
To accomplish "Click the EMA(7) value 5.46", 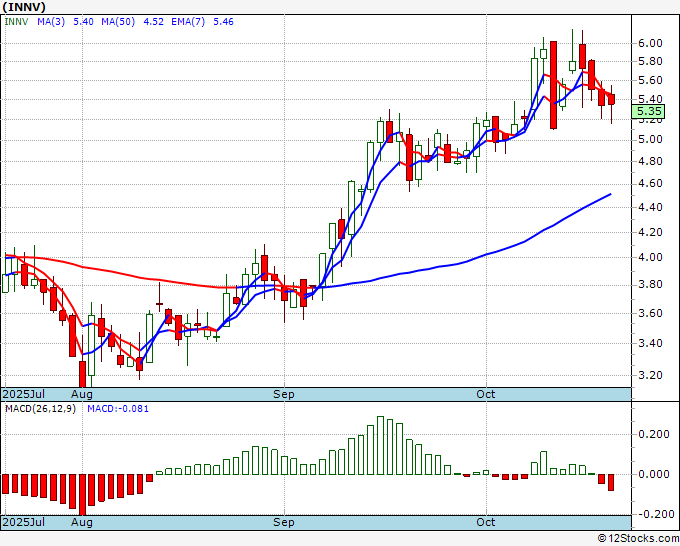I will (x=223, y=22).
